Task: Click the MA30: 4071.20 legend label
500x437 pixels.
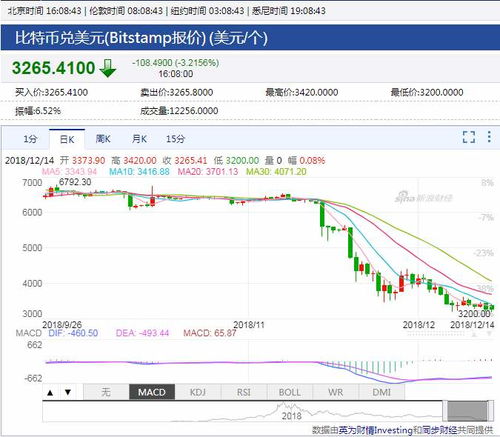Action: click(x=276, y=172)
